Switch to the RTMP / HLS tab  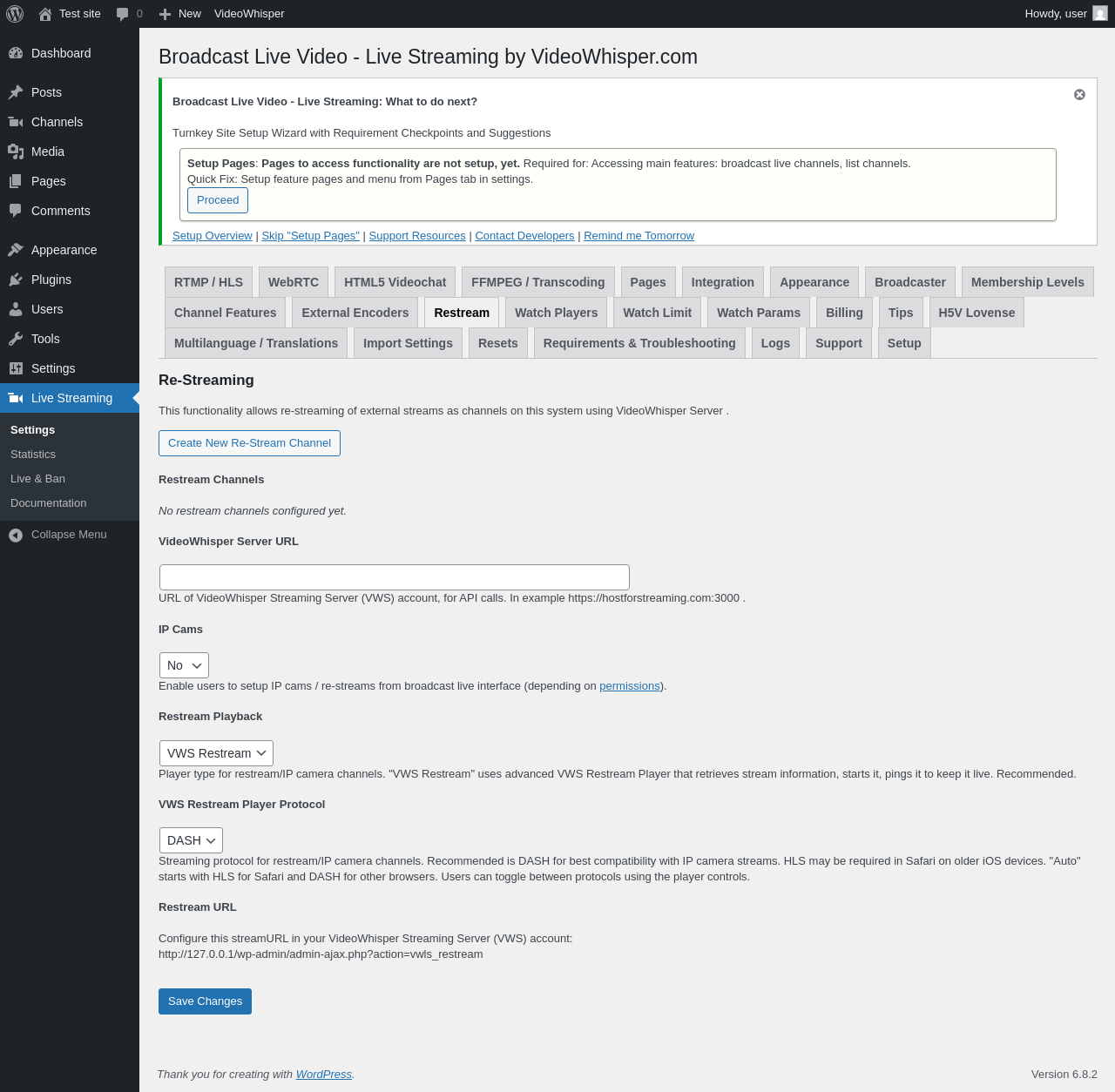(x=208, y=282)
